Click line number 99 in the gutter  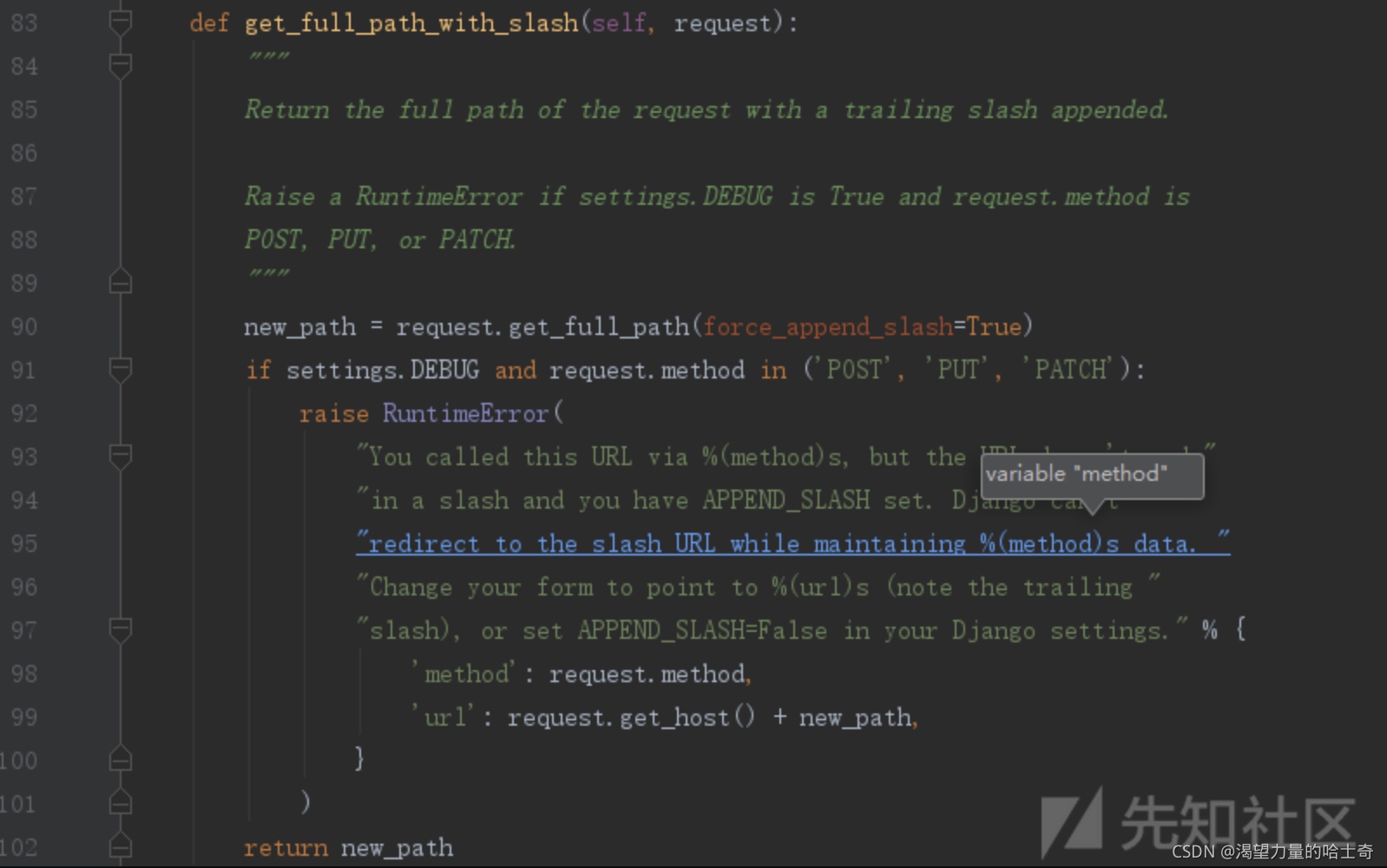(x=24, y=717)
